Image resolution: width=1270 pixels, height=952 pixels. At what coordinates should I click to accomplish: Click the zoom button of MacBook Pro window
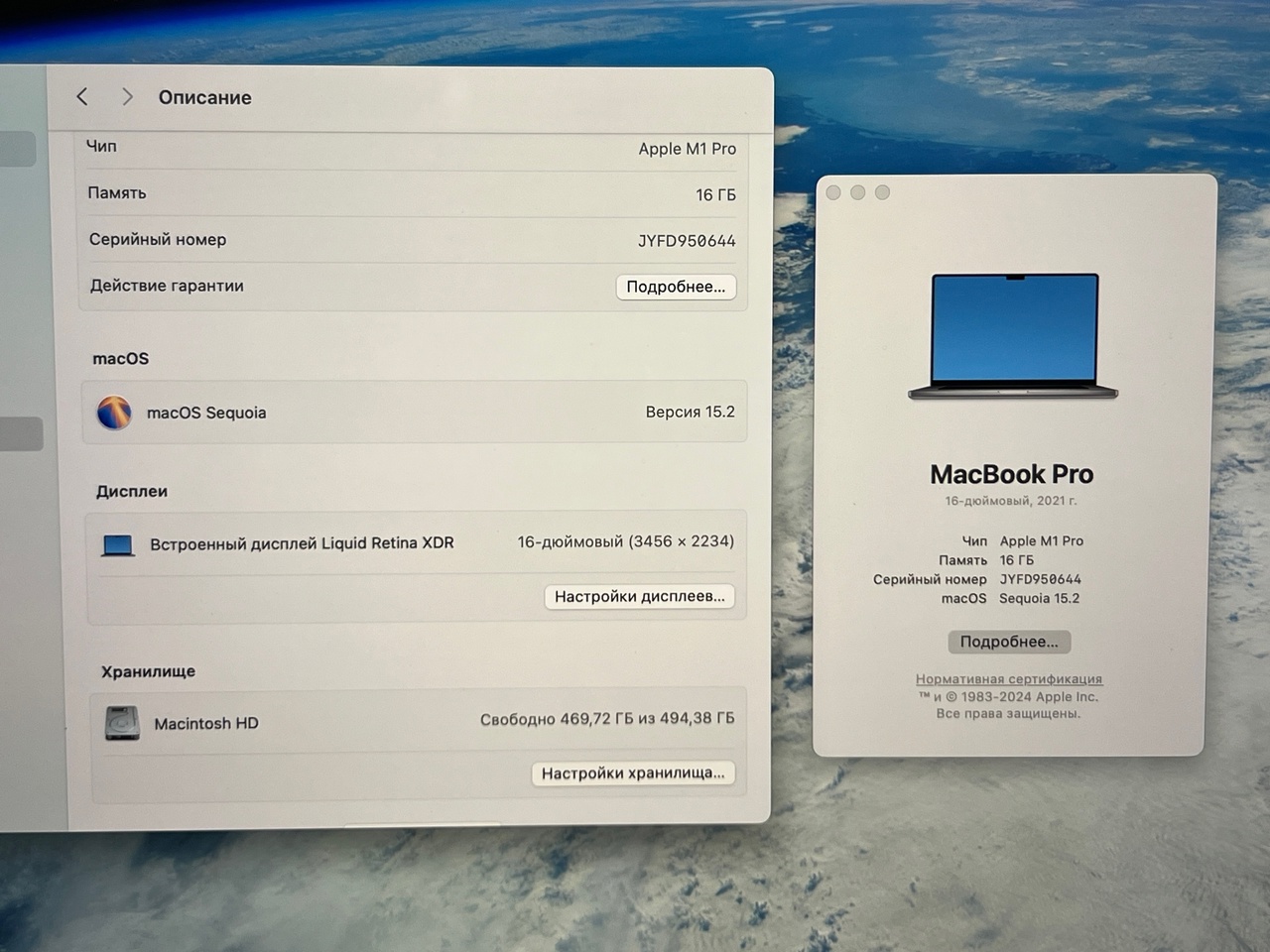[882, 192]
